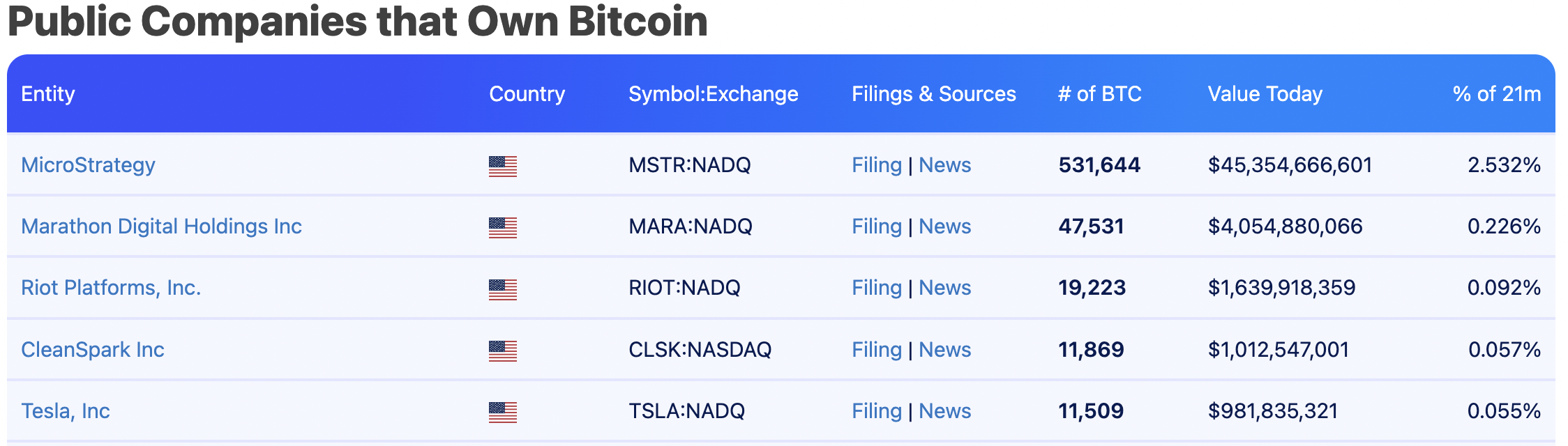Viewport: 1568px width, 446px height.
Task: Open the Filing link for CleanSpark
Action: coord(877,350)
